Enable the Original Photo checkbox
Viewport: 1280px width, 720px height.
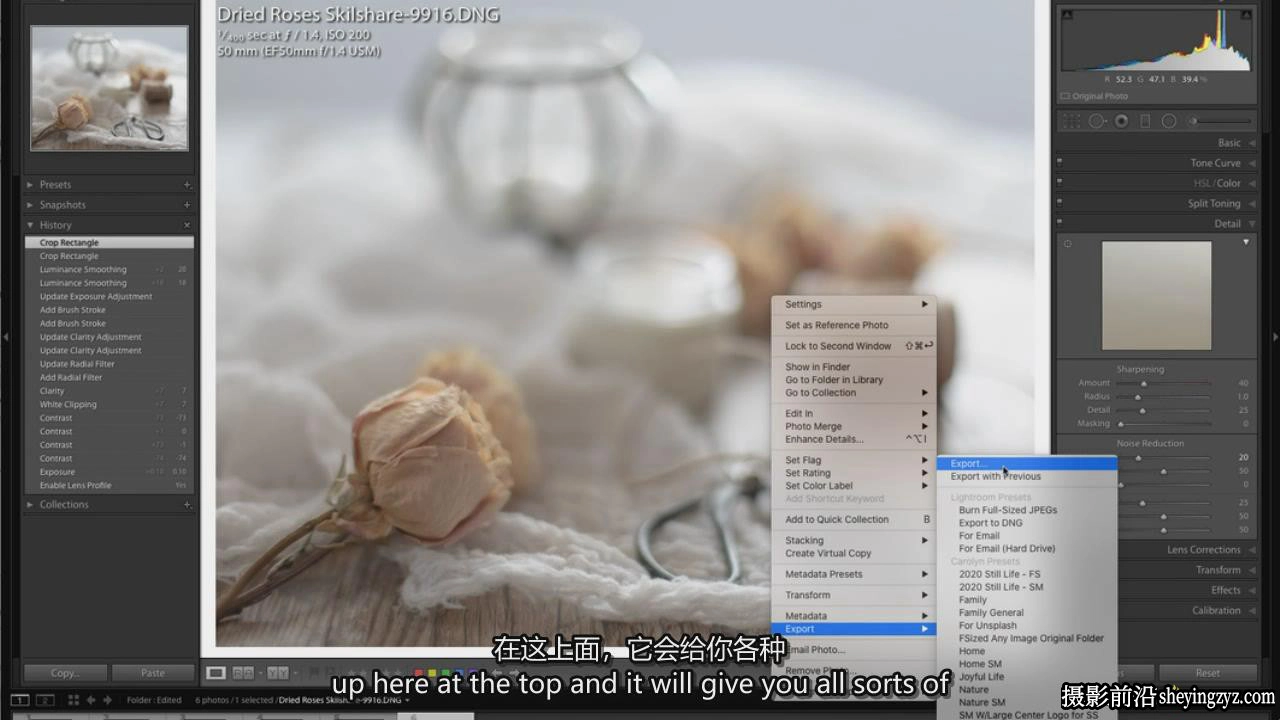pyautogui.click(x=1065, y=96)
